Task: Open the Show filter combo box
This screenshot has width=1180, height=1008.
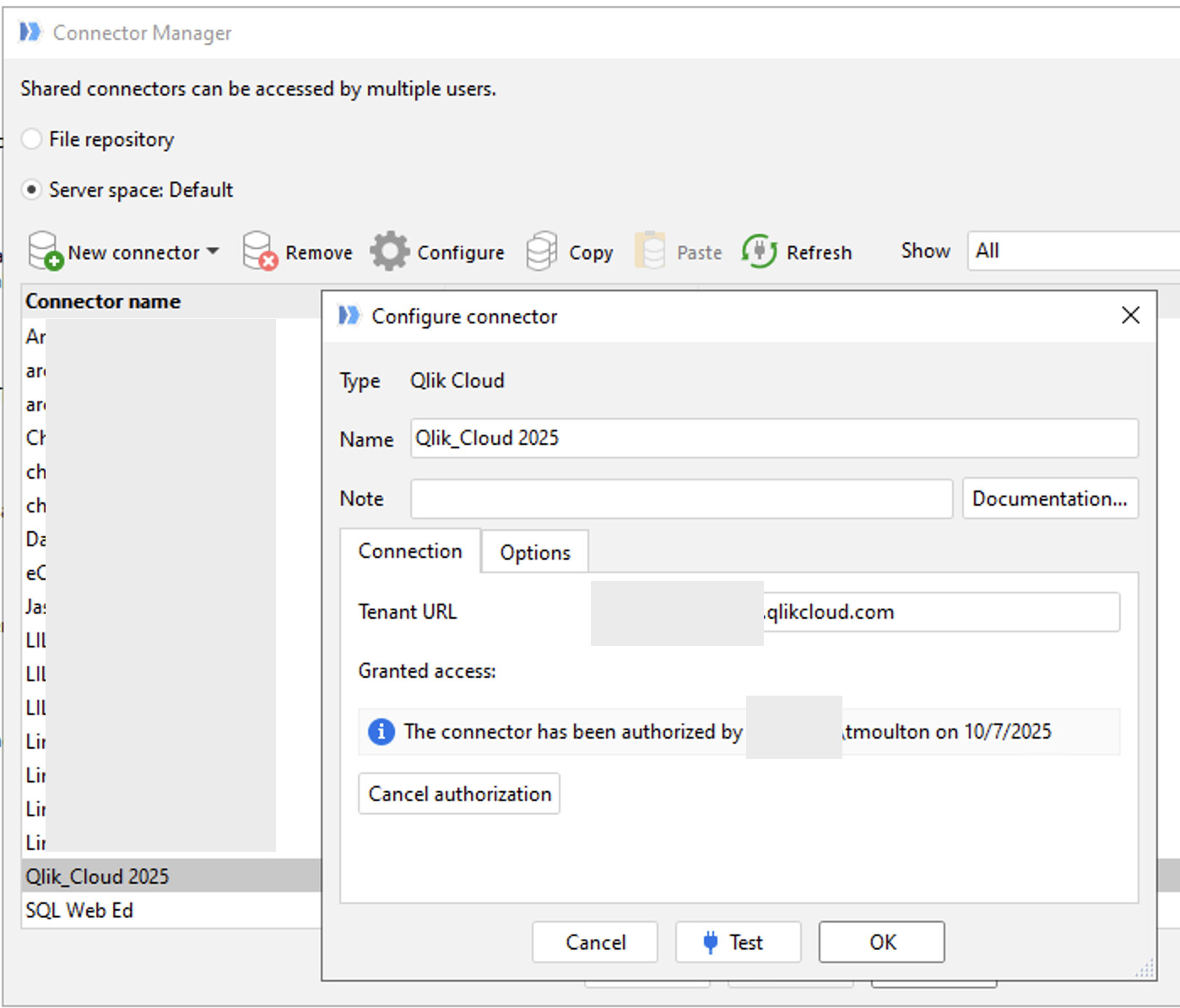Action: [1072, 251]
